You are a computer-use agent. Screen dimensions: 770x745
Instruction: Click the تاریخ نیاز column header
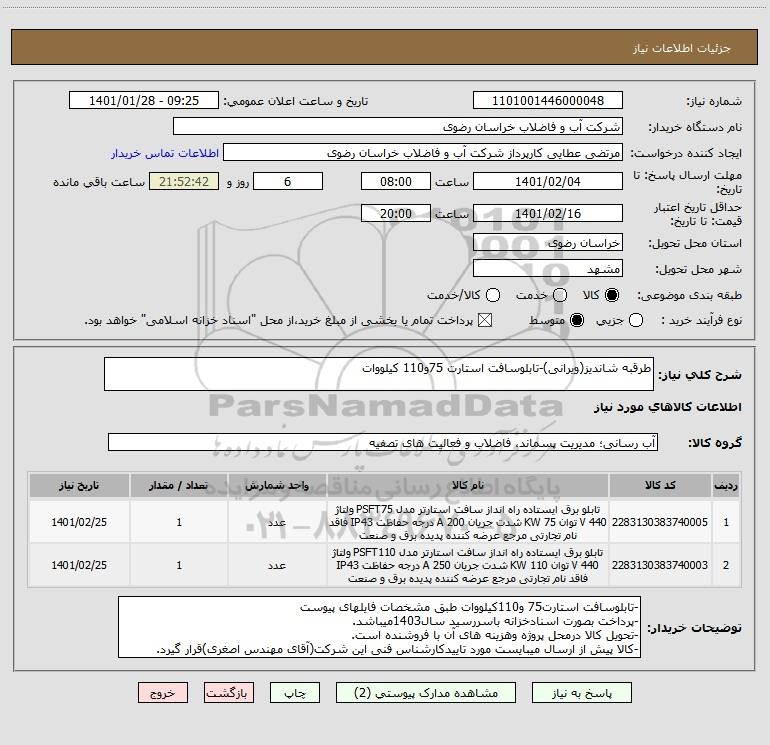(79, 485)
